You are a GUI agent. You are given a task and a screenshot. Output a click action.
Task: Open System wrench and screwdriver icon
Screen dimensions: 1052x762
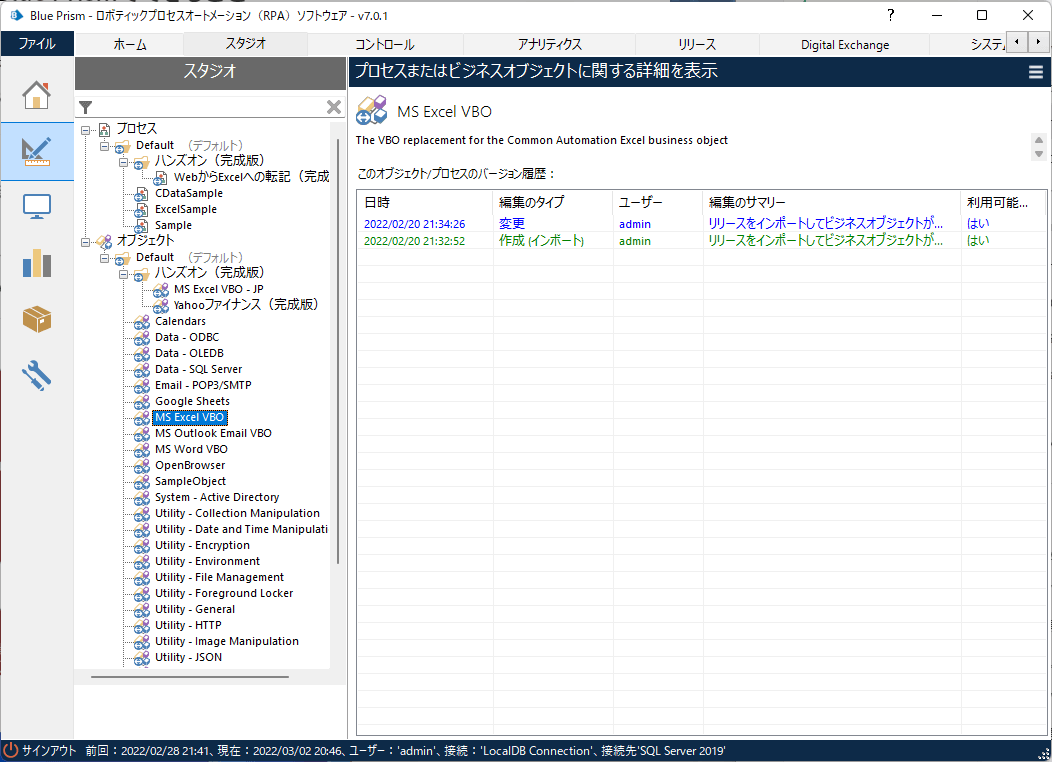[x=37, y=375]
